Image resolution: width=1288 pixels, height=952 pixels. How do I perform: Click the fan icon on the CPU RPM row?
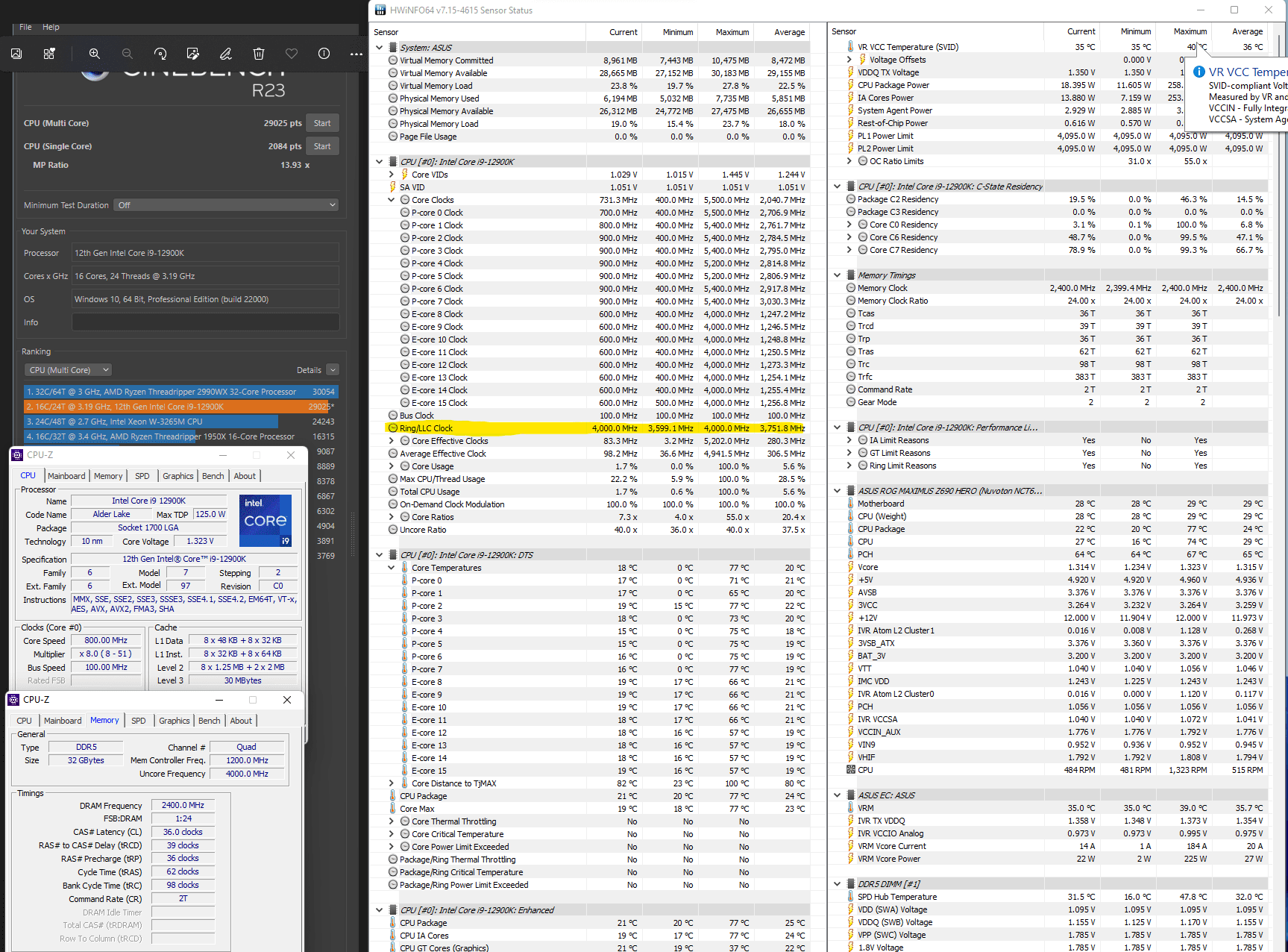click(x=850, y=770)
